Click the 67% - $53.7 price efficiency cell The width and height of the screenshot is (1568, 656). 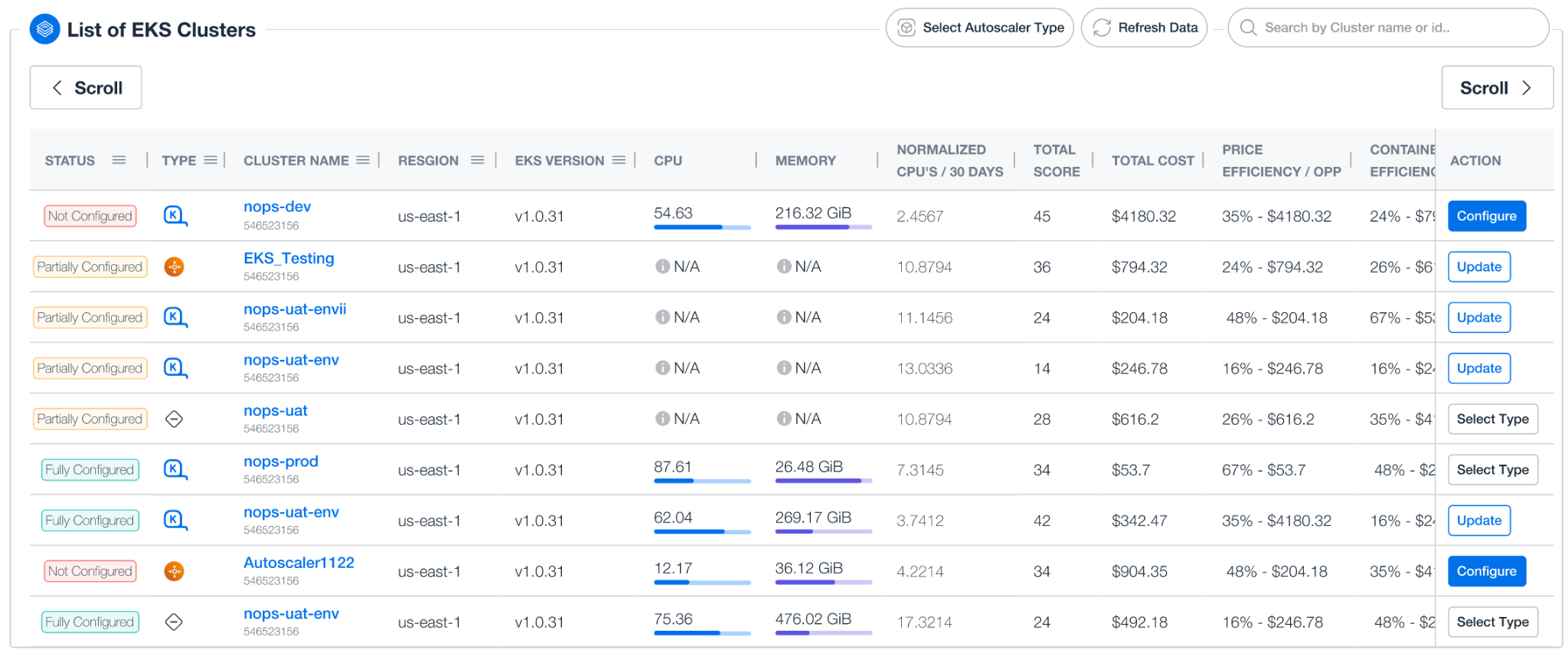tap(1264, 470)
